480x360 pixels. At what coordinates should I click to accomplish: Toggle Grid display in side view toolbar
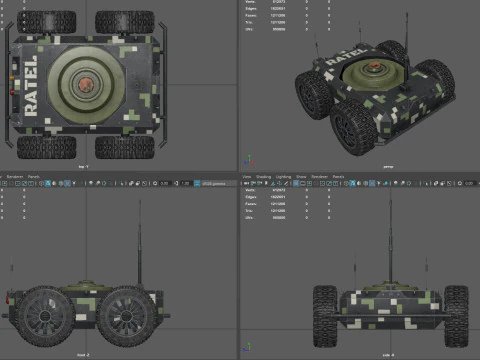296,183
